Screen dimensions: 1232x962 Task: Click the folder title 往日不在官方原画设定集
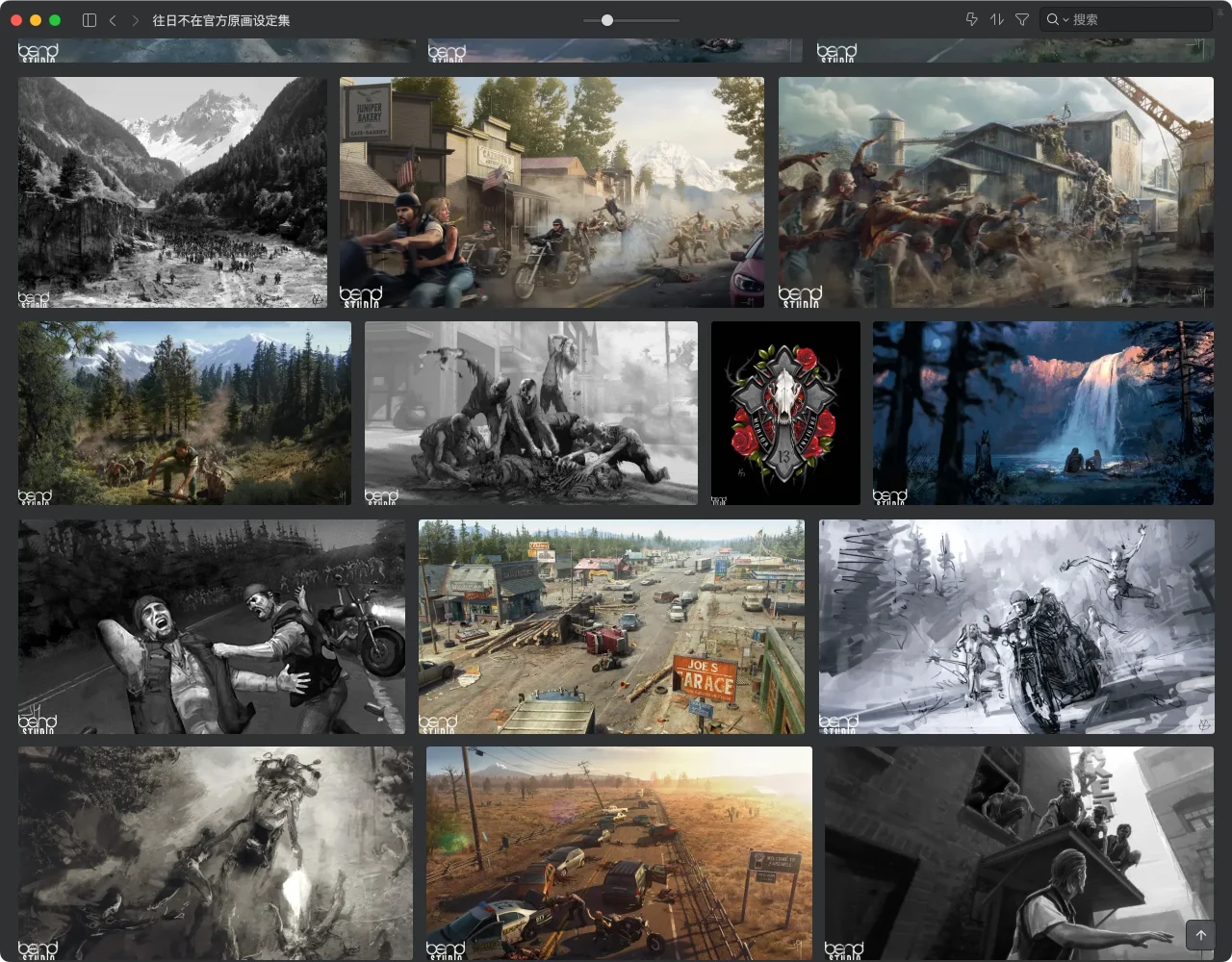221,20
